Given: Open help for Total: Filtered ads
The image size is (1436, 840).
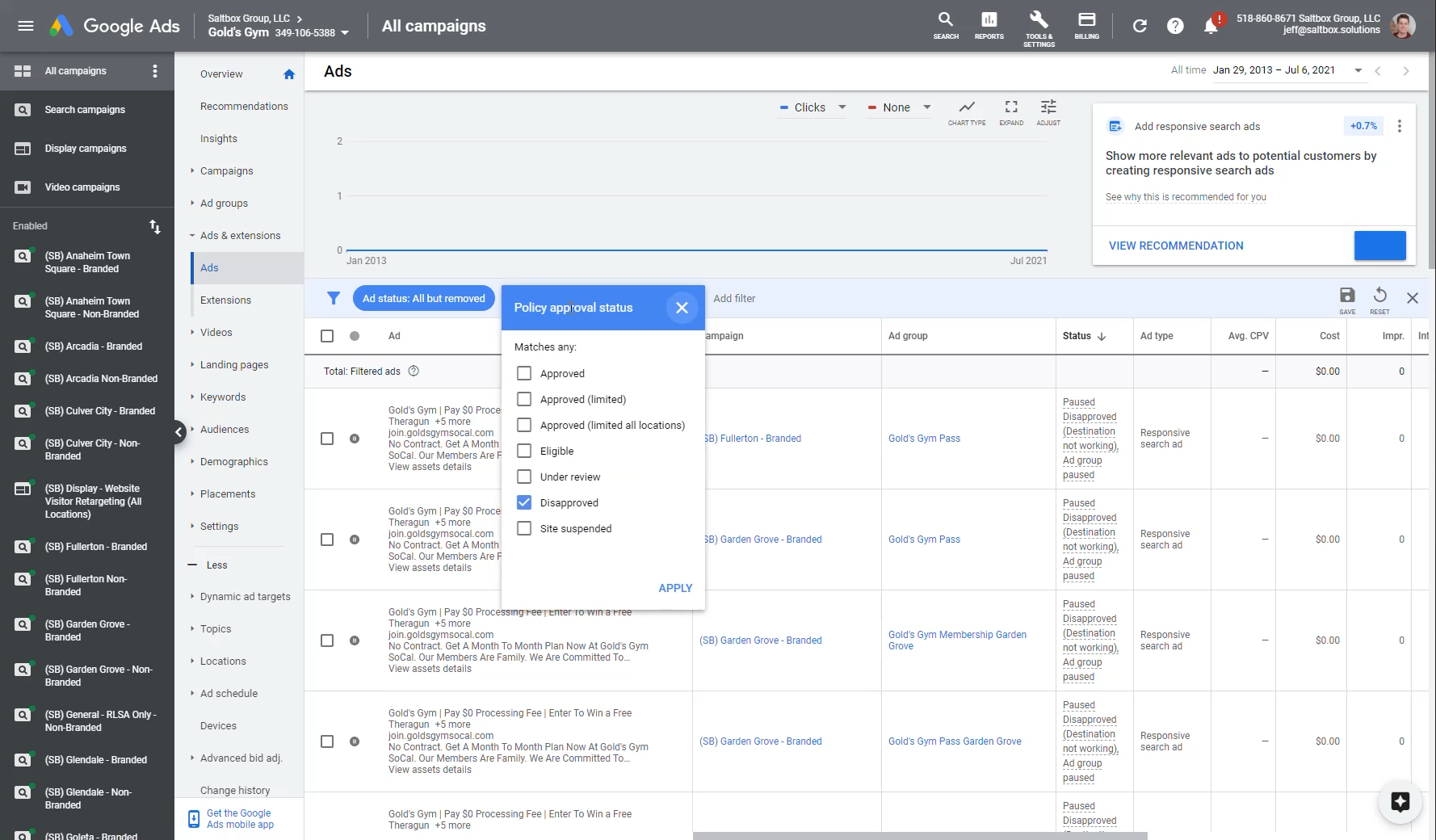Looking at the screenshot, I should [x=414, y=372].
